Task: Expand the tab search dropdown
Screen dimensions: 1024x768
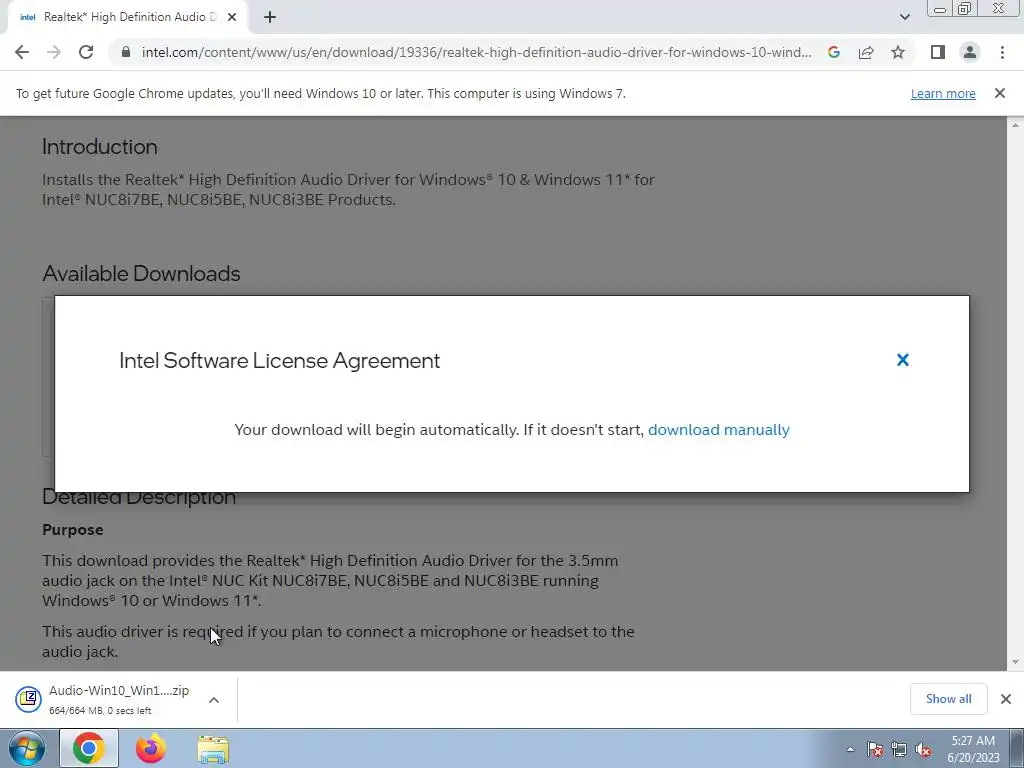Action: [904, 17]
